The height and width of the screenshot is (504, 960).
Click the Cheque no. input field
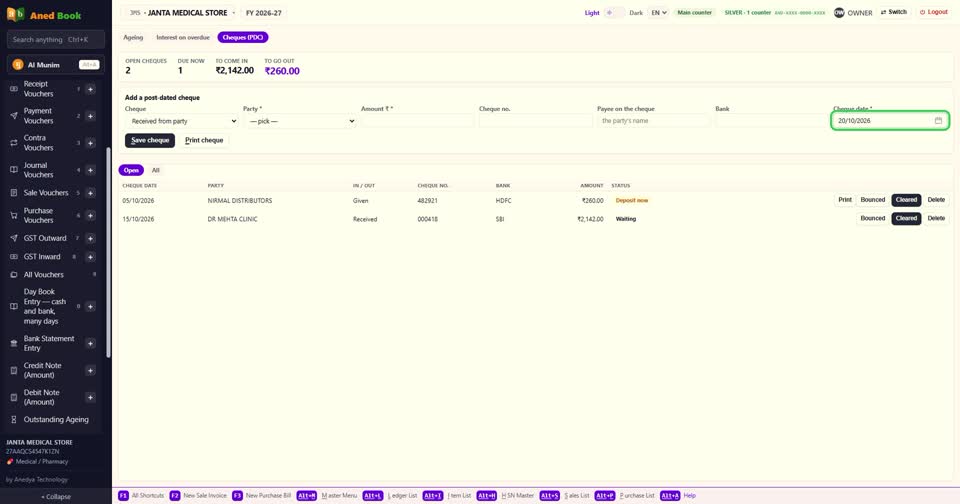click(536, 121)
